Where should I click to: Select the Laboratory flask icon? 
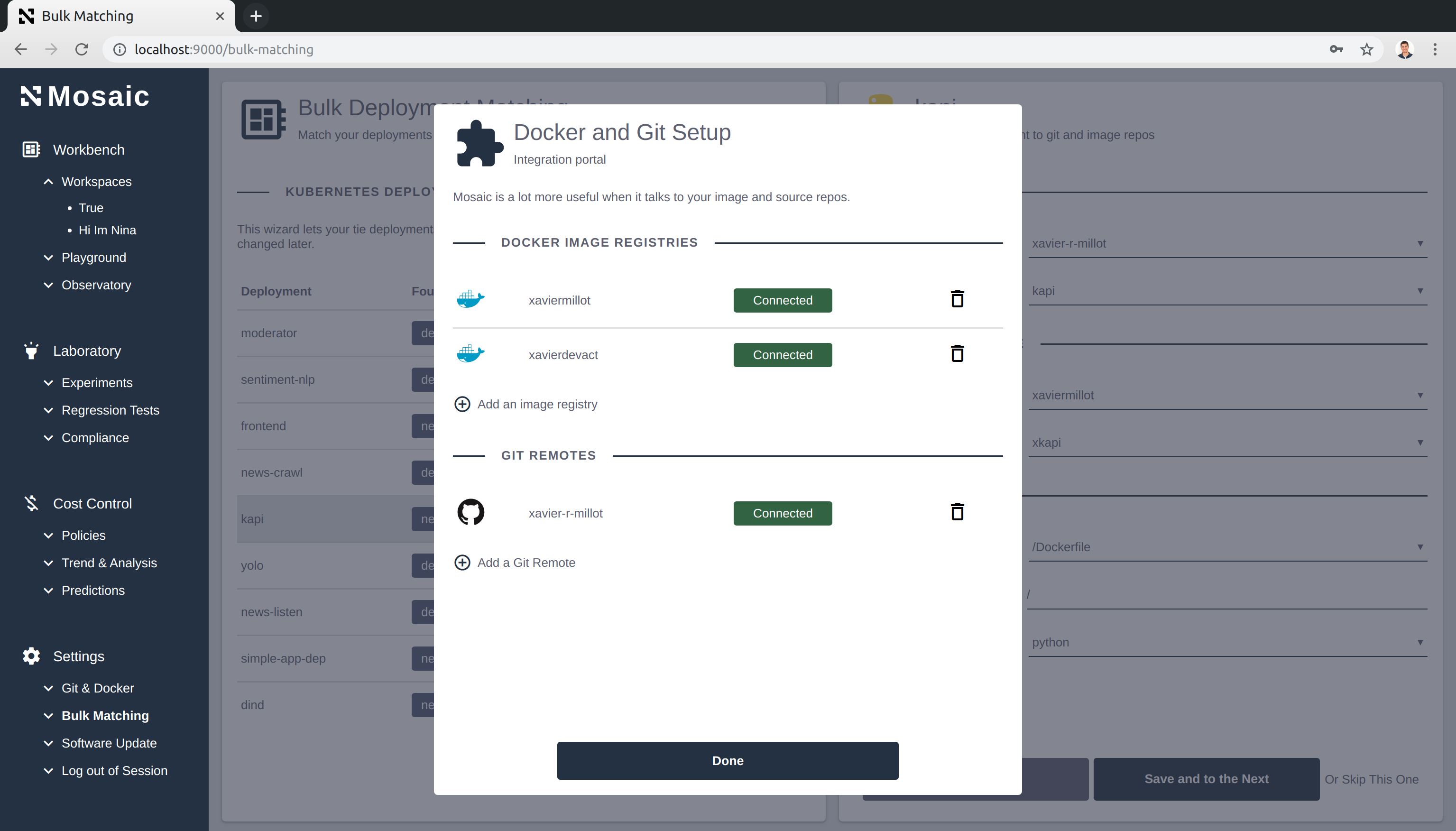(31, 351)
